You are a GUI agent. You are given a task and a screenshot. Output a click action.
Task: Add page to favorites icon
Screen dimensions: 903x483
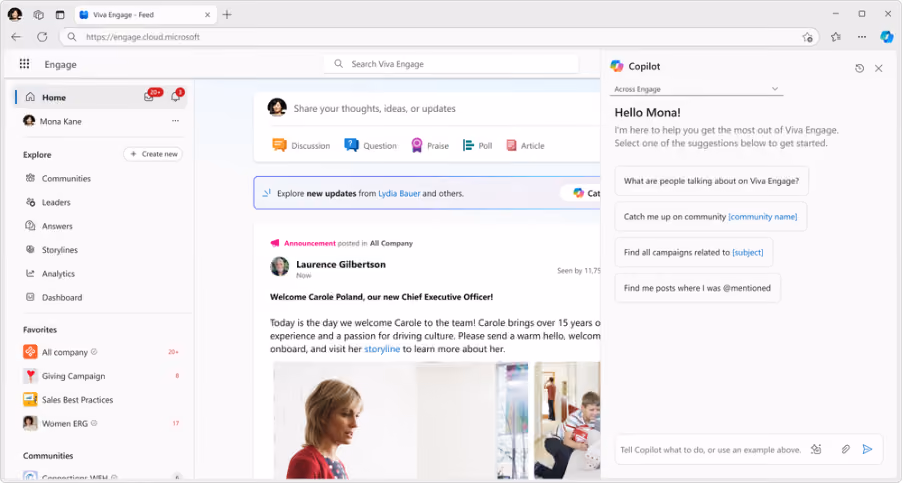click(x=807, y=37)
